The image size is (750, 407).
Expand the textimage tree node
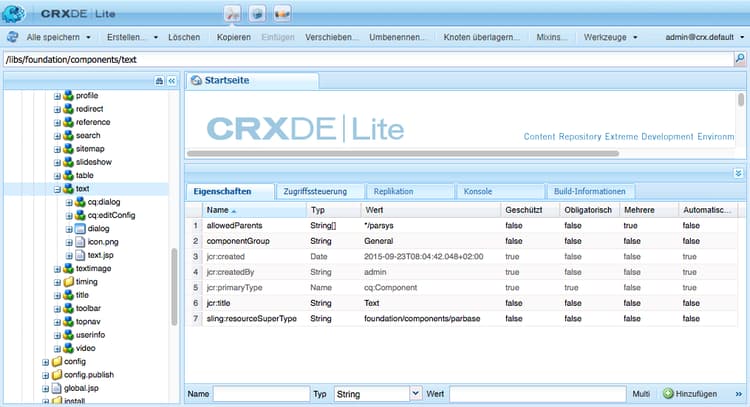click(x=57, y=269)
